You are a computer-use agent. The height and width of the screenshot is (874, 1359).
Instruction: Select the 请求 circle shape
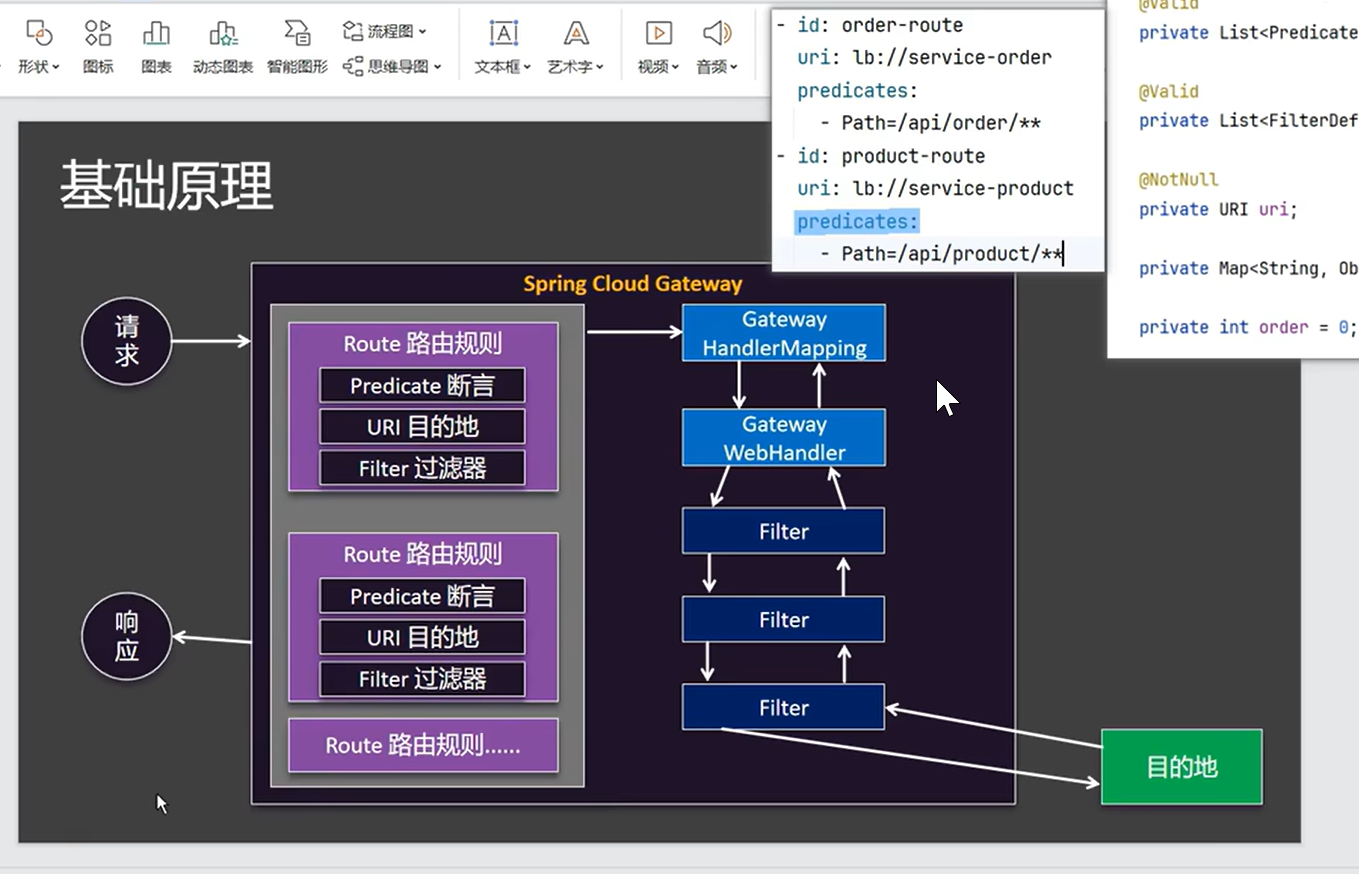127,341
